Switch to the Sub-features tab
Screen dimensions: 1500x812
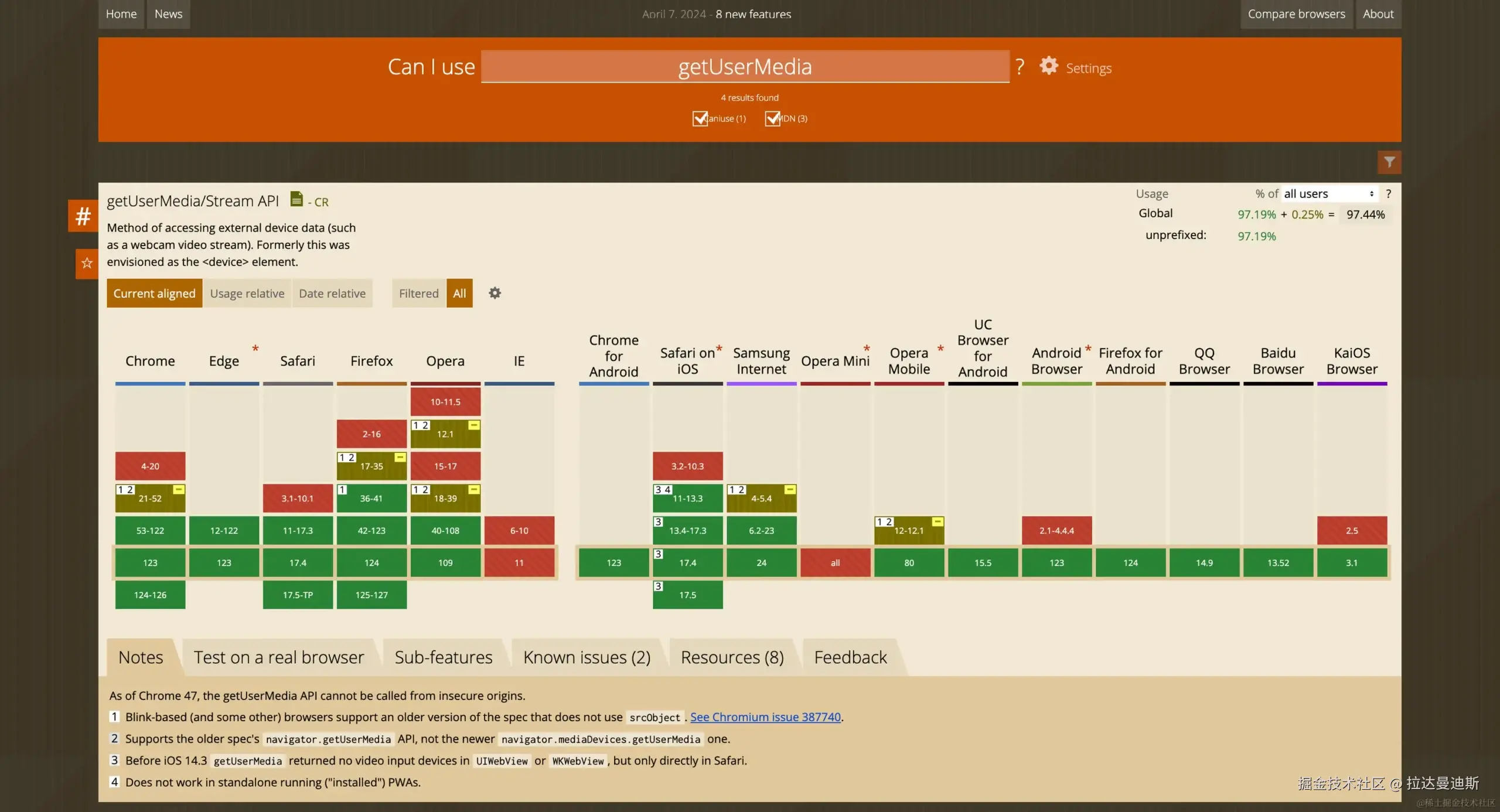click(443, 657)
